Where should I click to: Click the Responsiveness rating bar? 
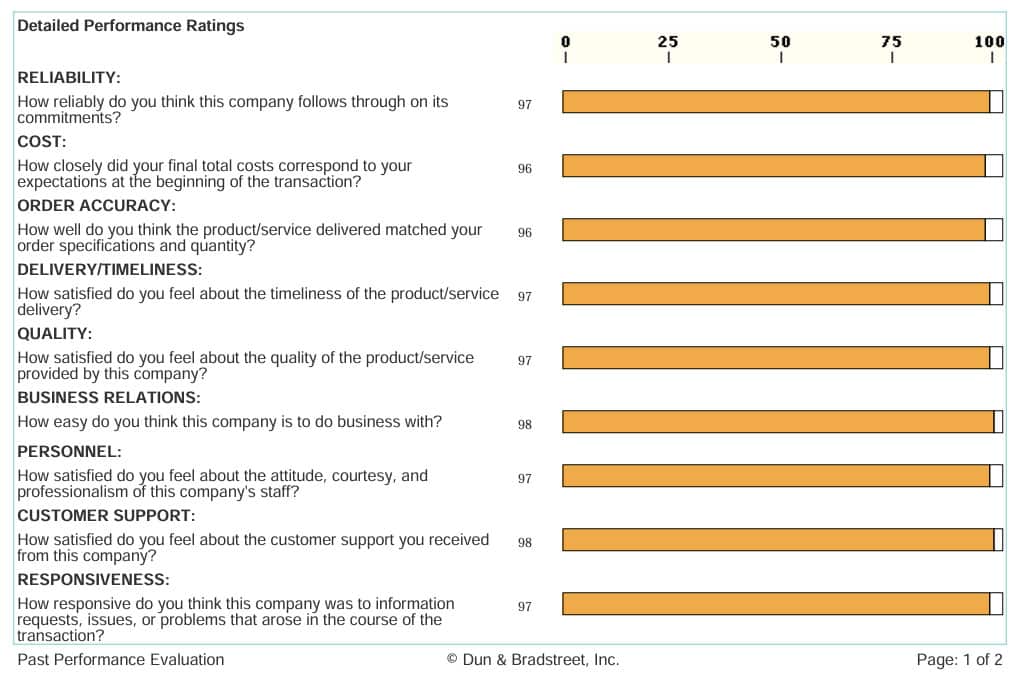(x=776, y=604)
